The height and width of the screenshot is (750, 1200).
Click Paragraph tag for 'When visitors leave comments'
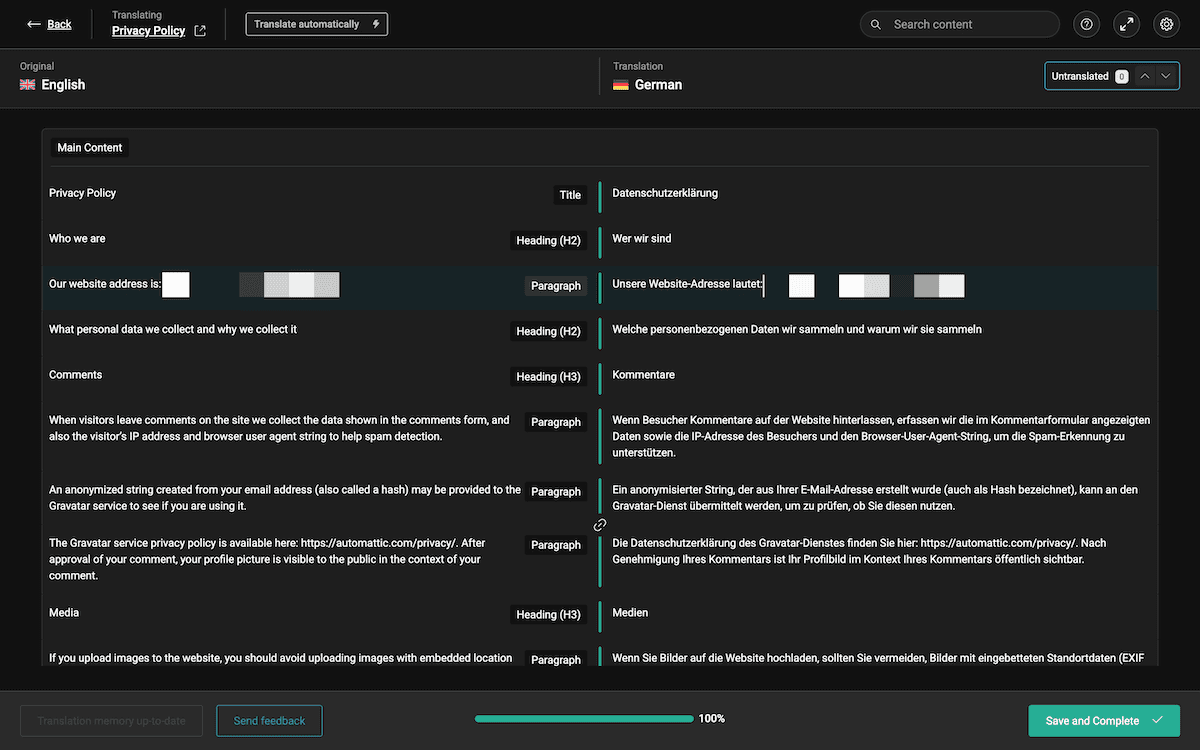556,423
